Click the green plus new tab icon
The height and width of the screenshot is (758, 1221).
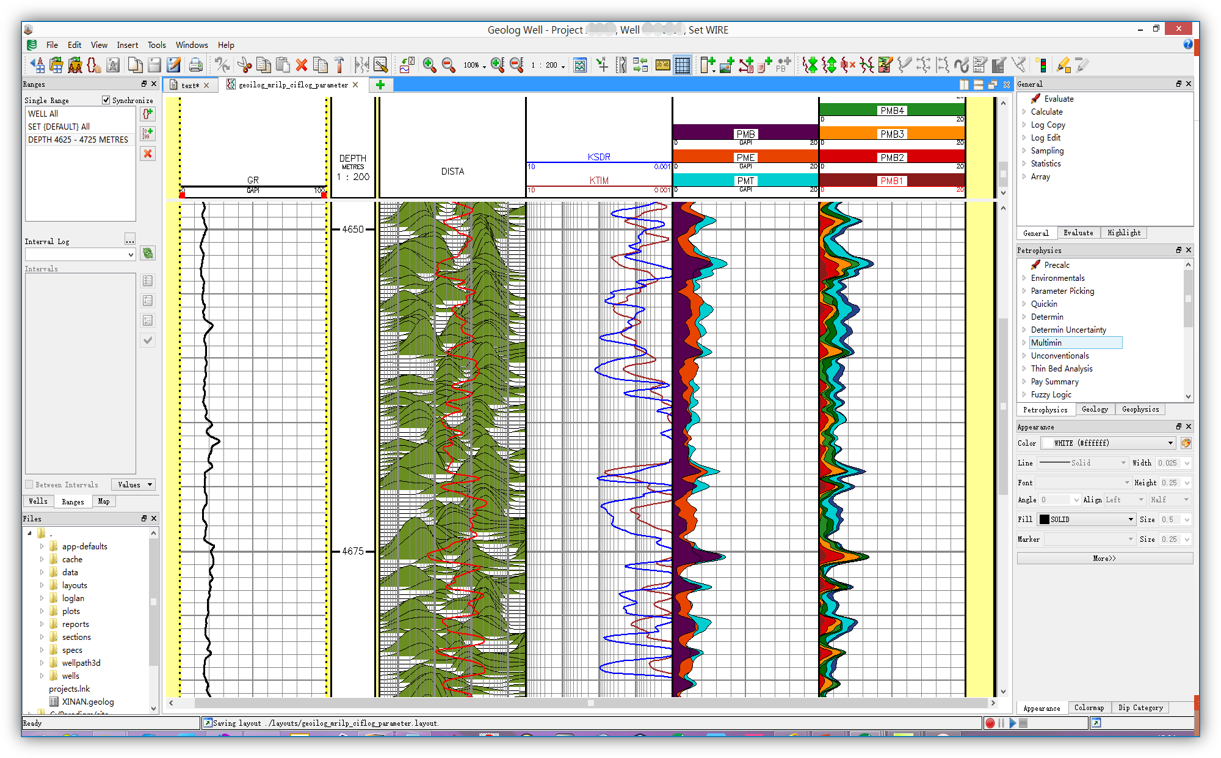(380, 85)
